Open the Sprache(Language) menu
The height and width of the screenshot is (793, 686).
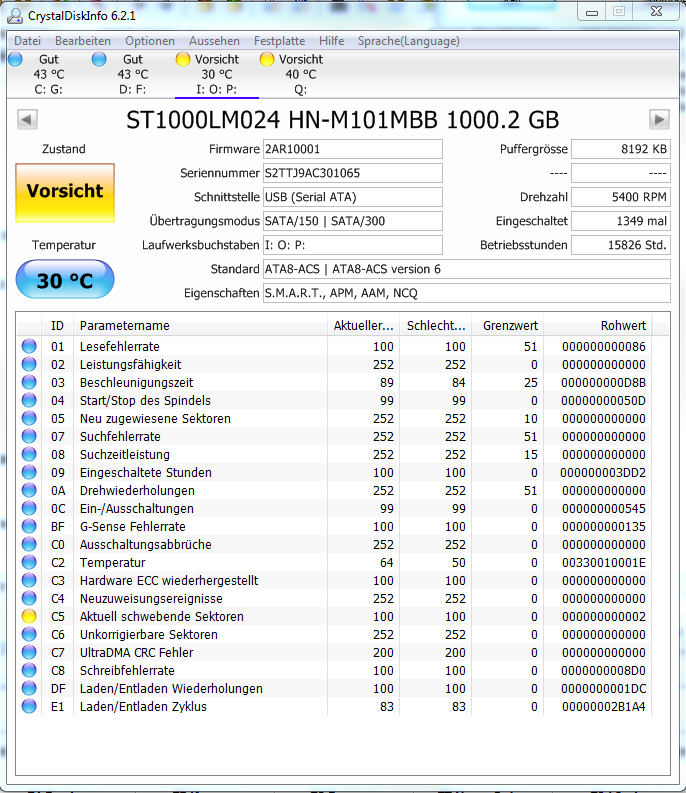(x=409, y=41)
